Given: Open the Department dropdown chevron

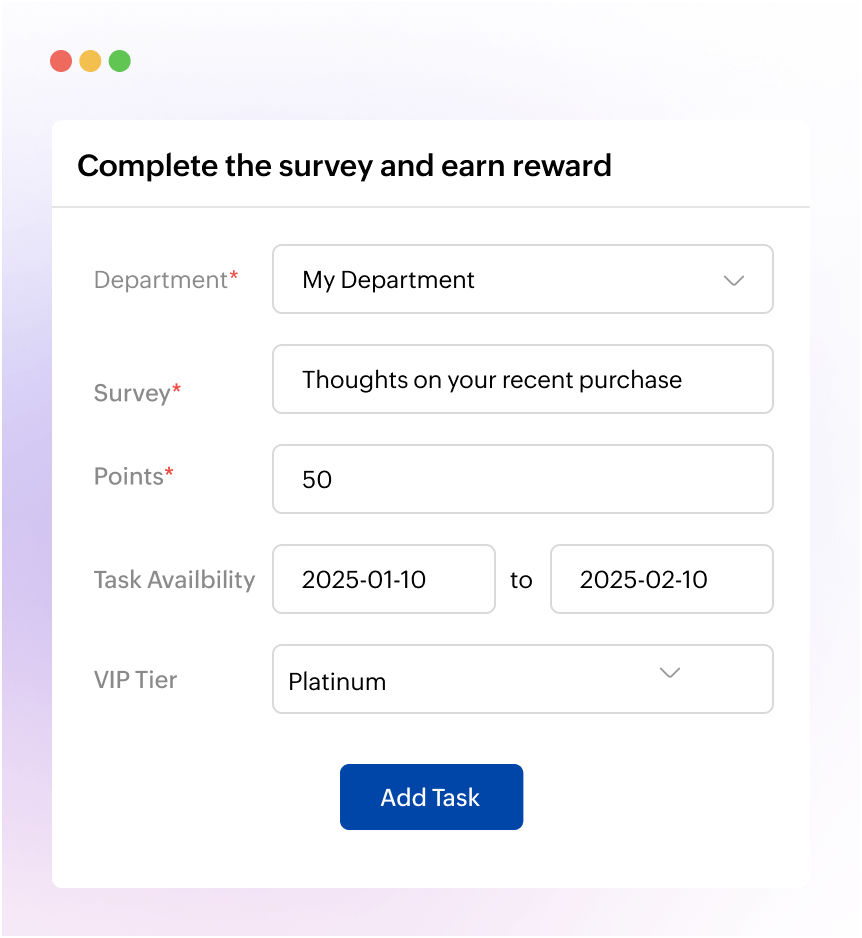Looking at the screenshot, I should coord(735,280).
